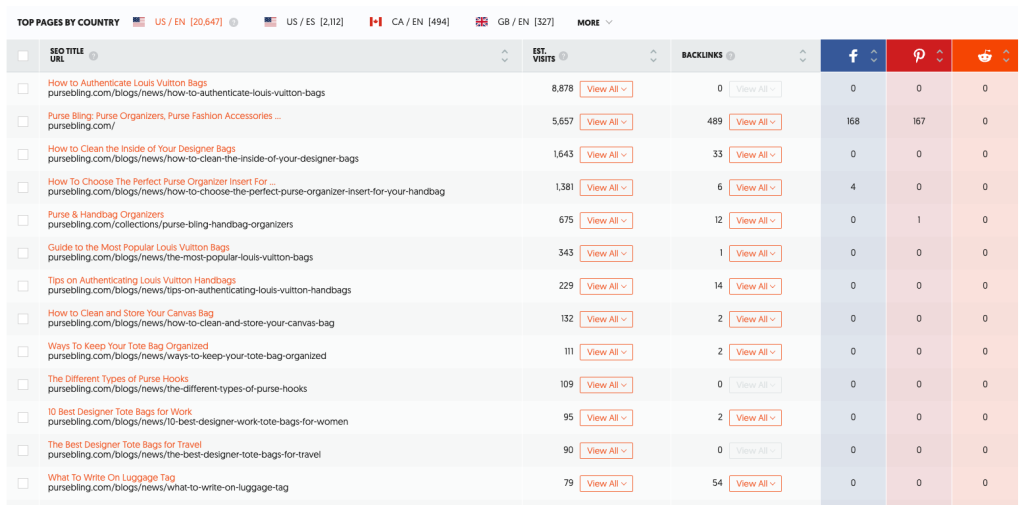Open Ways To Keep Your Tote Bag Organized link
This screenshot has height=505, width=1024.
pos(128,346)
